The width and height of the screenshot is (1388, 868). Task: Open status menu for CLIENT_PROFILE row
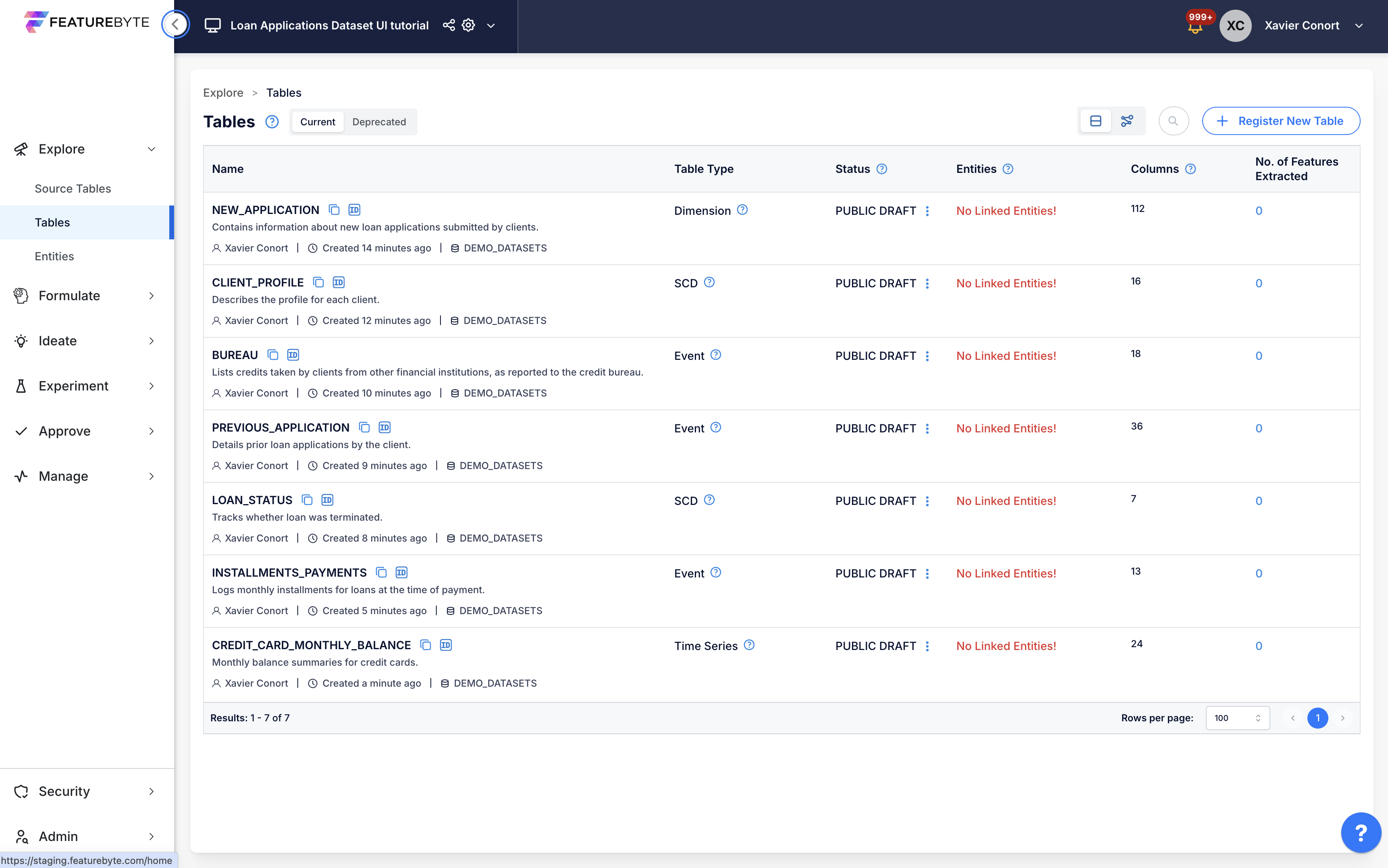[927, 284]
